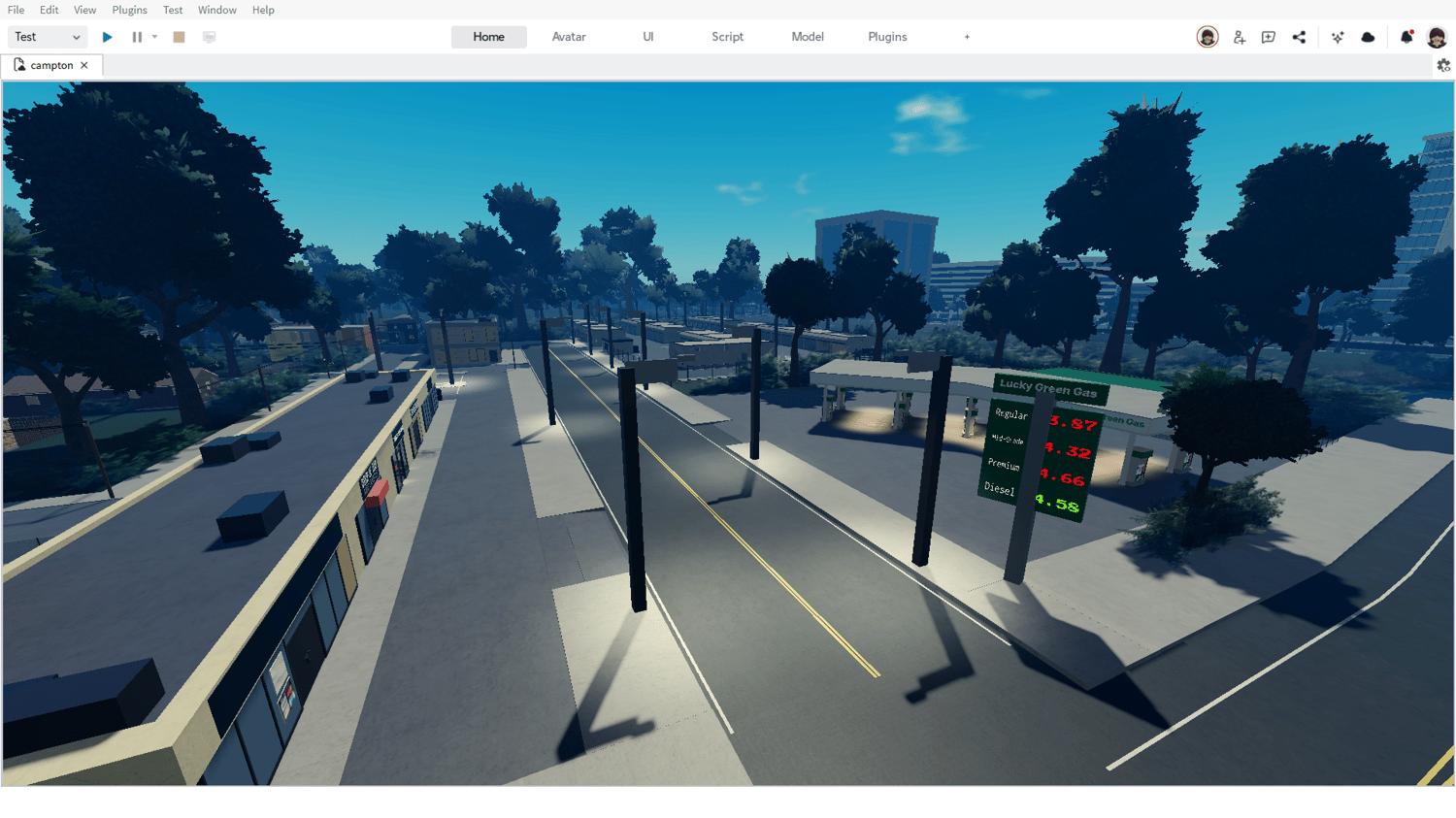Viewport: 1456px width, 818px height.
Task: Share the experience
Action: [x=1300, y=37]
